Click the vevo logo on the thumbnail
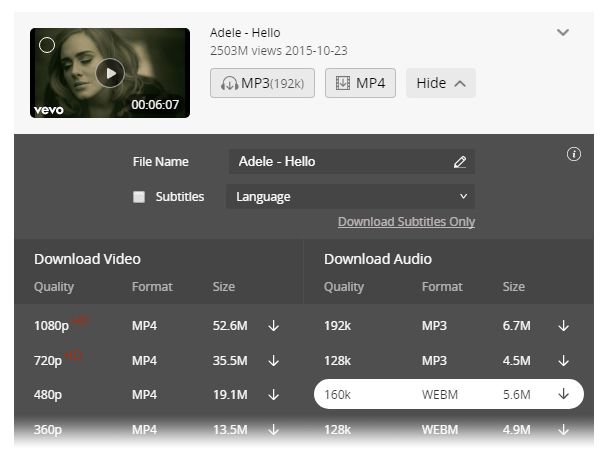Image resolution: width=610 pixels, height=456 pixels. pos(49,110)
